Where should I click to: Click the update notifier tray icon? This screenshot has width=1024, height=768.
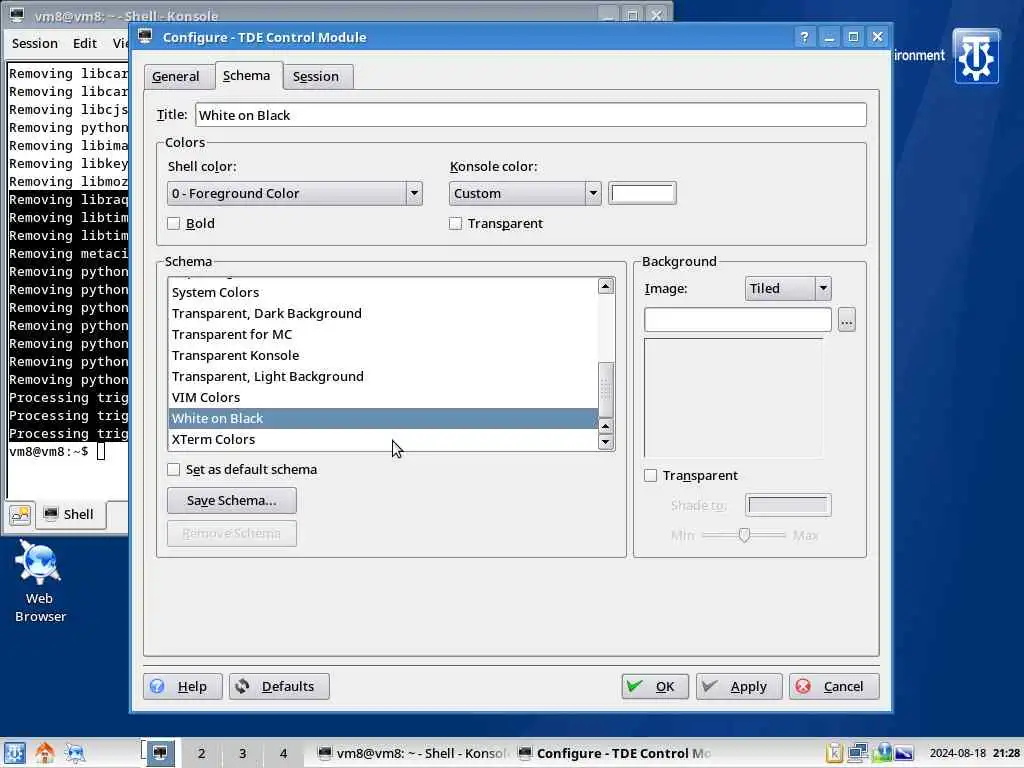point(882,753)
